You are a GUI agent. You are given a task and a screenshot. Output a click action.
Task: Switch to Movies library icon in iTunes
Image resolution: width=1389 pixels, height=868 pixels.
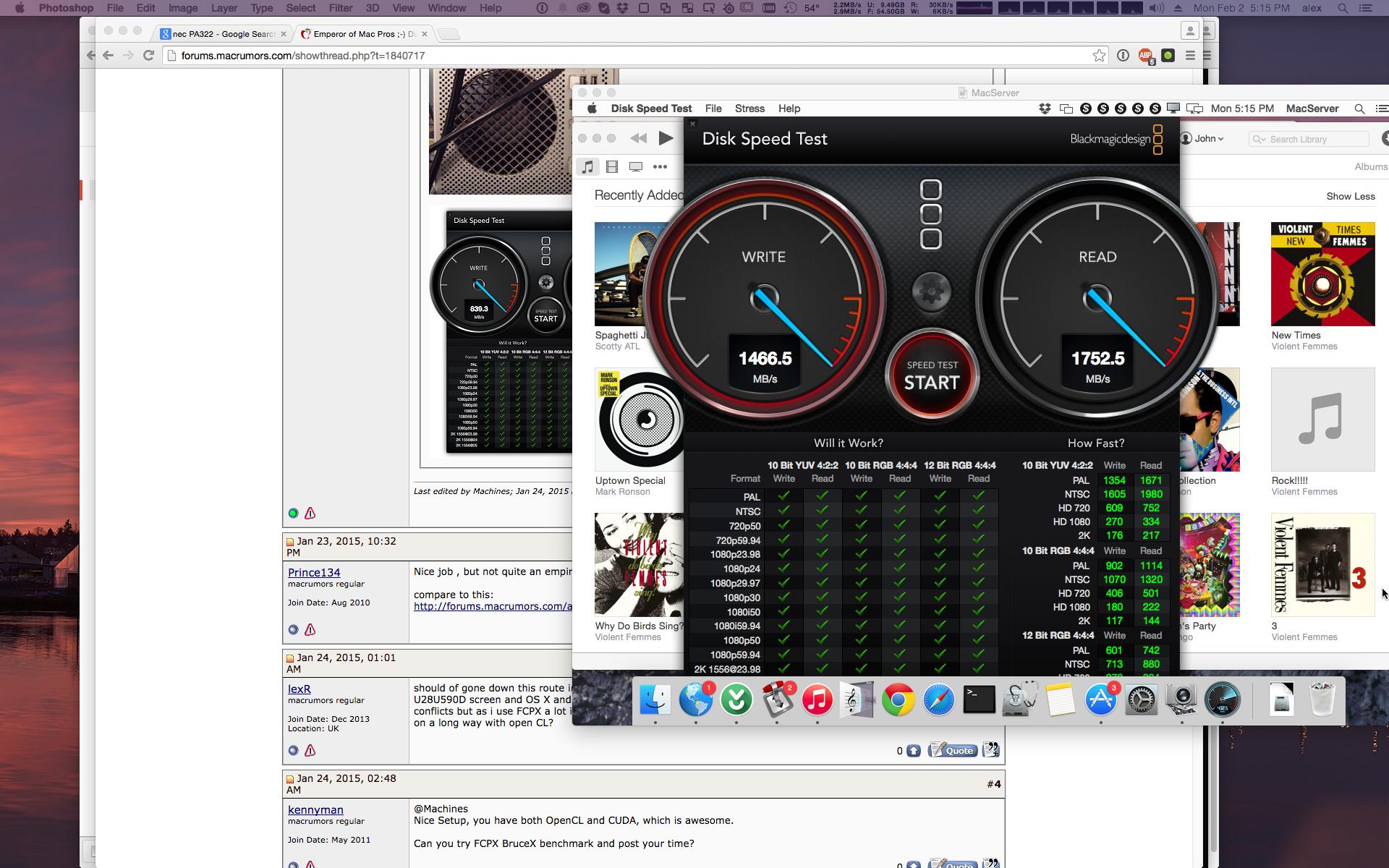pyautogui.click(x=612, y=167)
